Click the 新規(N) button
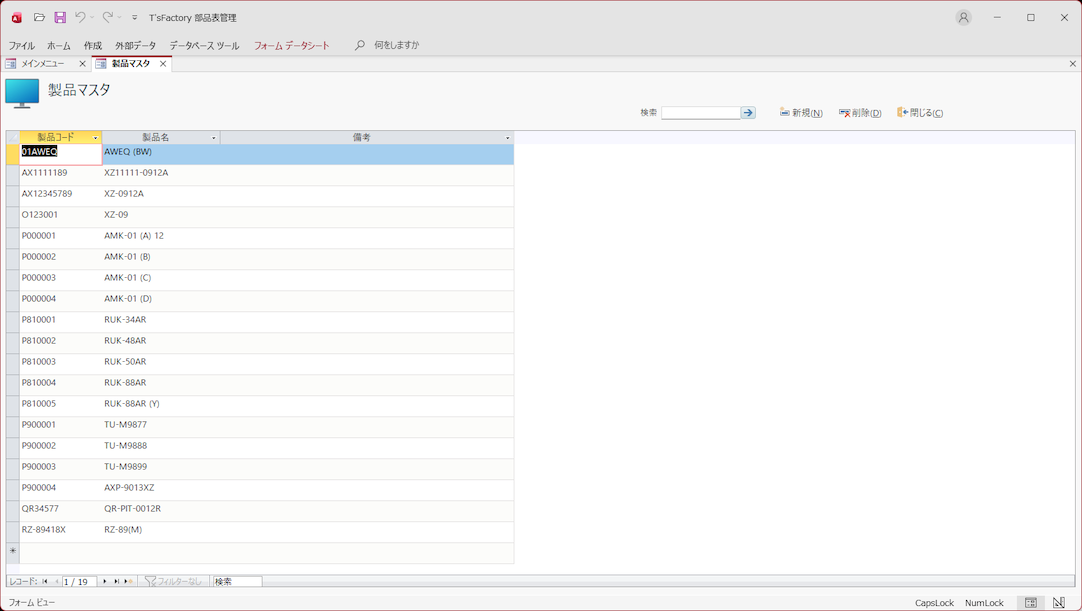1082x611 pixels. [801, 113]
